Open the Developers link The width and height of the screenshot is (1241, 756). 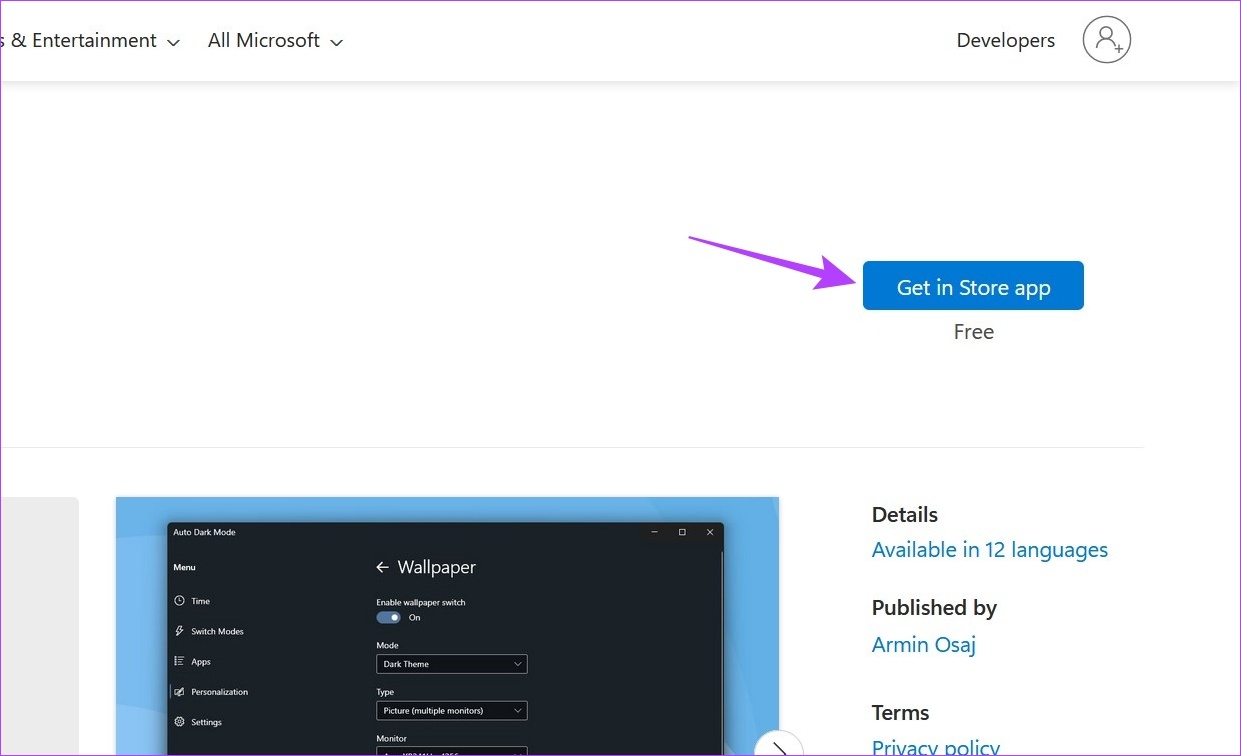1005,41
